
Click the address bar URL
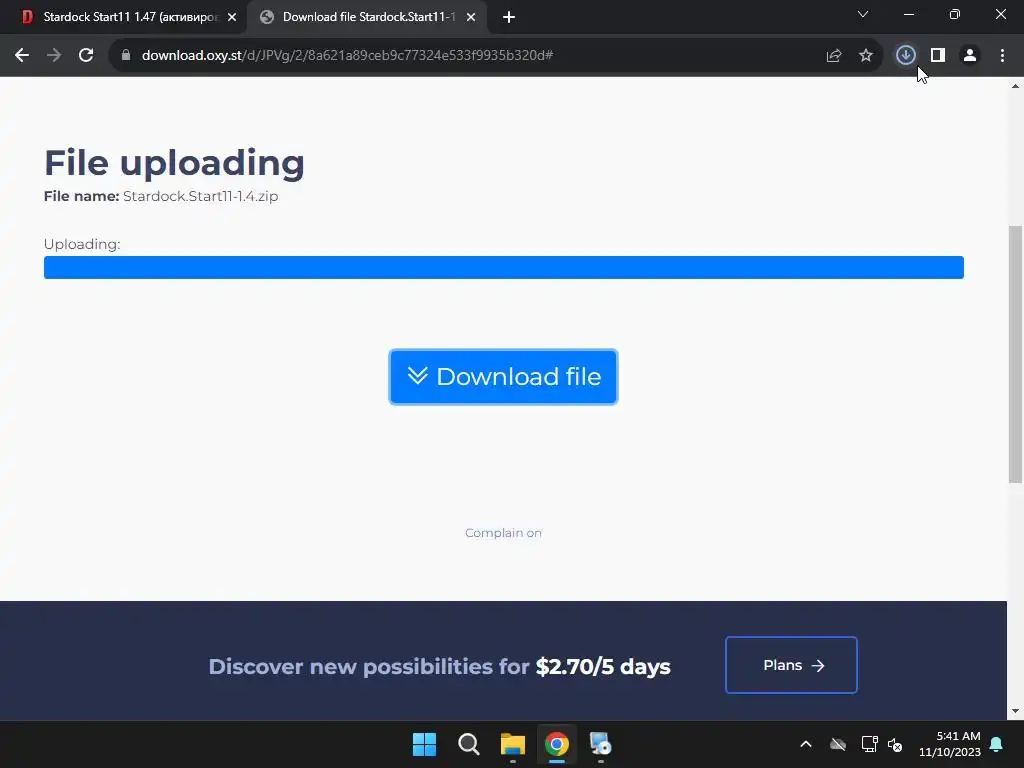point(347,56)
